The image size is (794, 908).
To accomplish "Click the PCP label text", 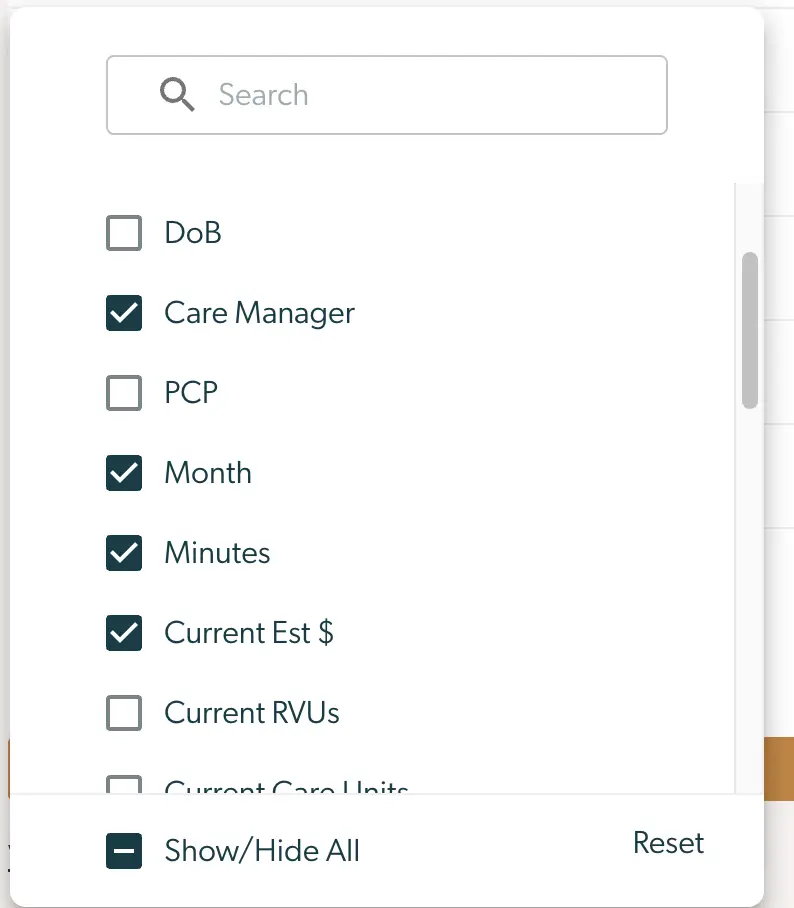I will click(x=190, y=393).
